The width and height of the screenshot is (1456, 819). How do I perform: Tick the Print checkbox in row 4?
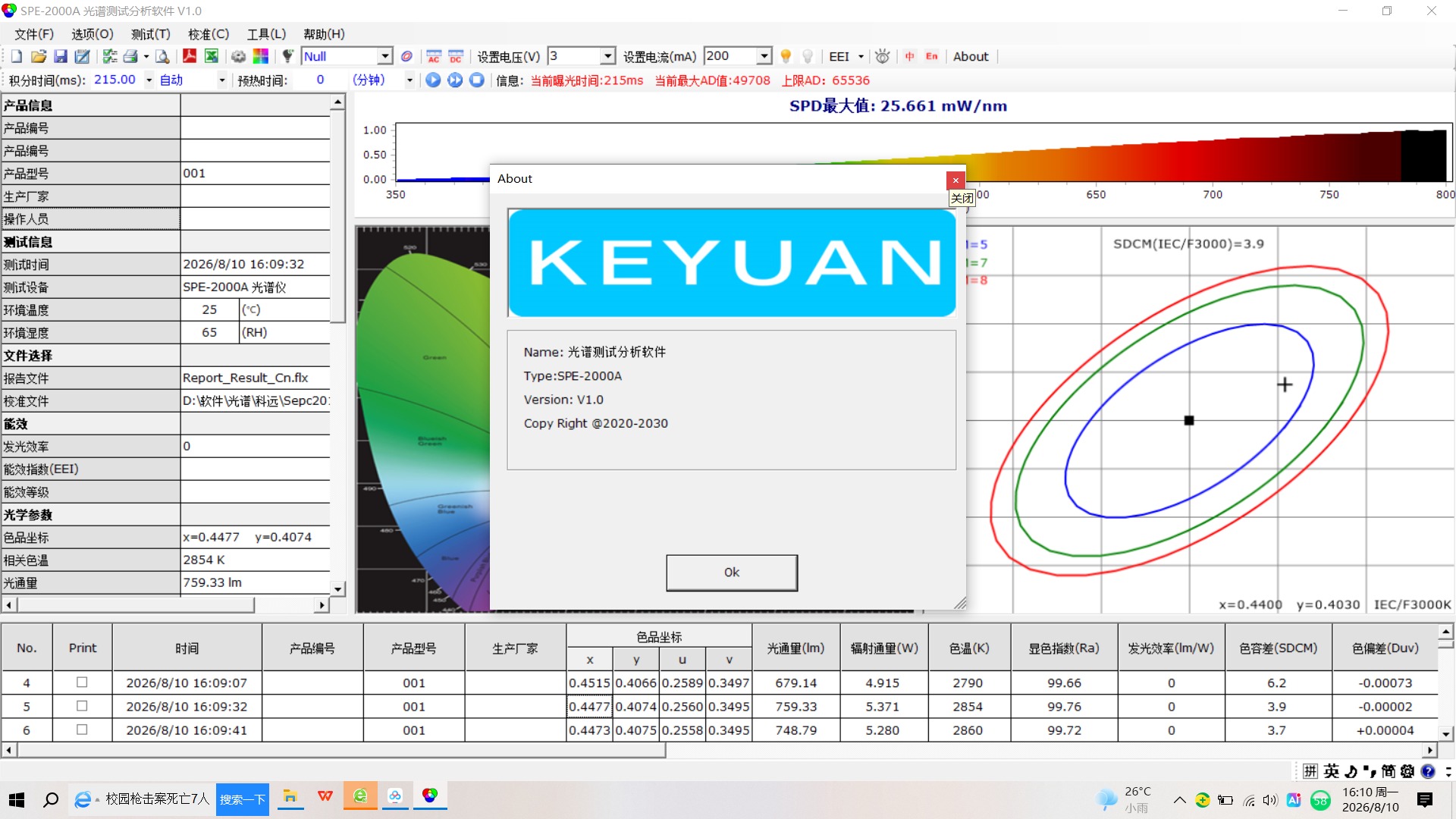(x=82, y=682)
